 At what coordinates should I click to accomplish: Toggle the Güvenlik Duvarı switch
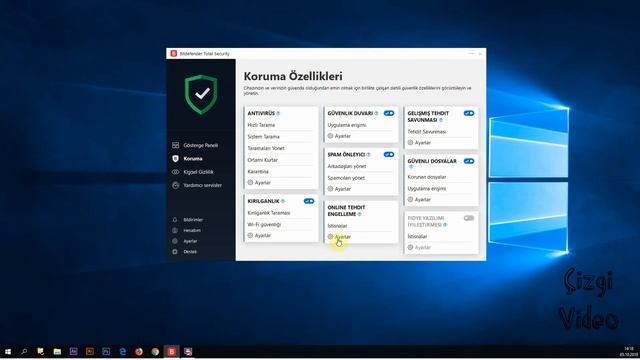(x=389, y=113)
